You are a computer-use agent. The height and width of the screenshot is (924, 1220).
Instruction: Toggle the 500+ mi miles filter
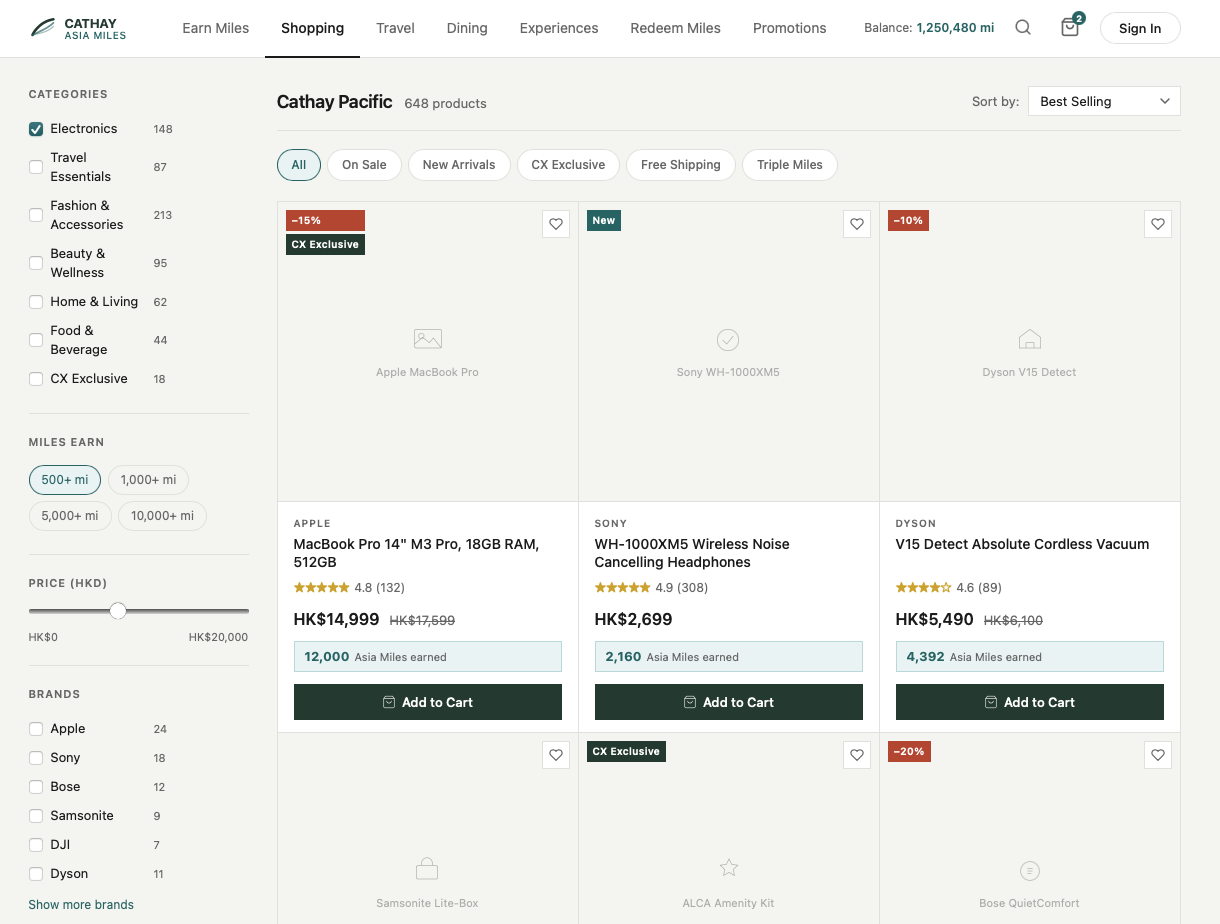65,480
